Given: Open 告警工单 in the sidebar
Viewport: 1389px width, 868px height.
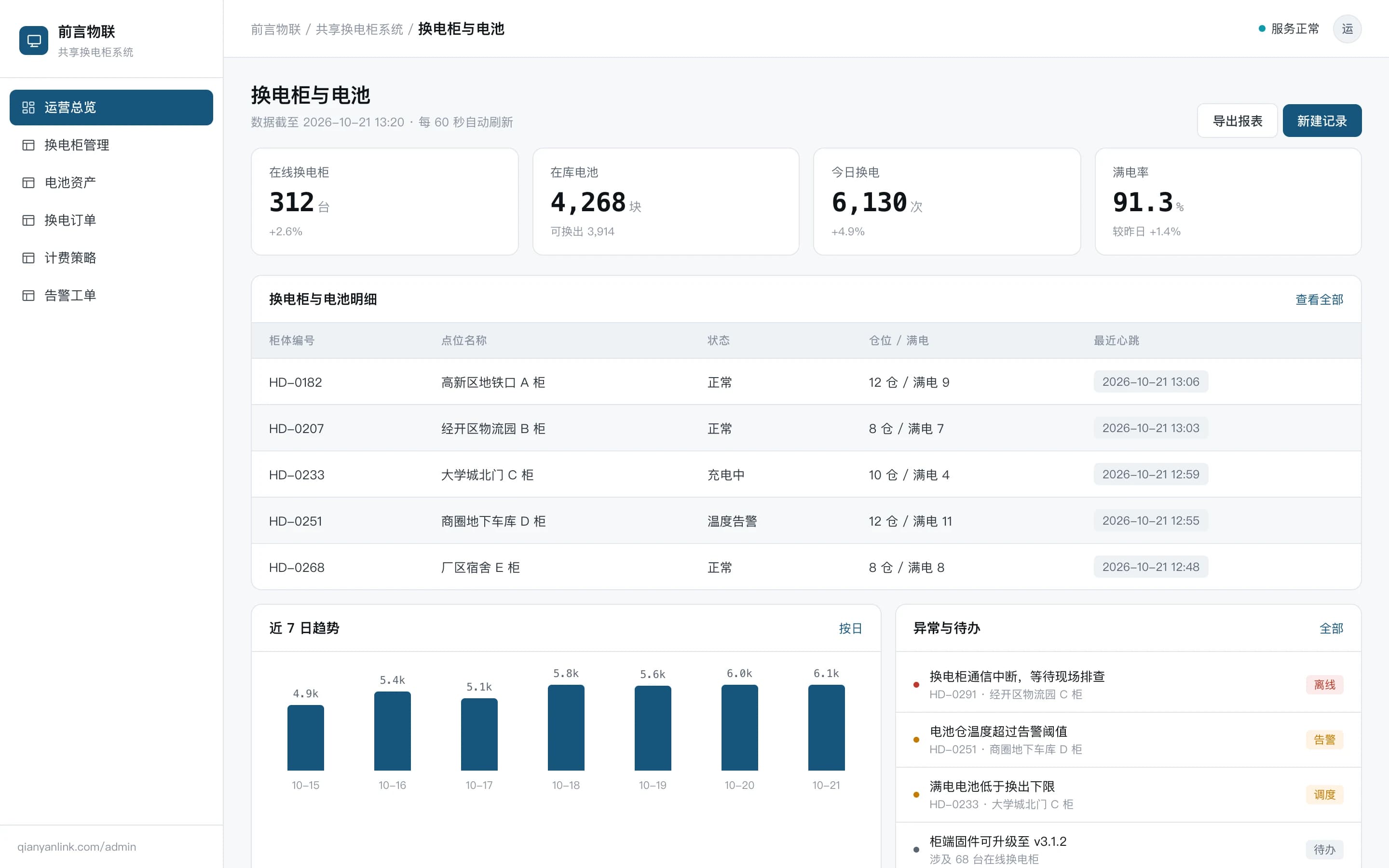Looking at the screenshot, I should [x=111, y=296].
